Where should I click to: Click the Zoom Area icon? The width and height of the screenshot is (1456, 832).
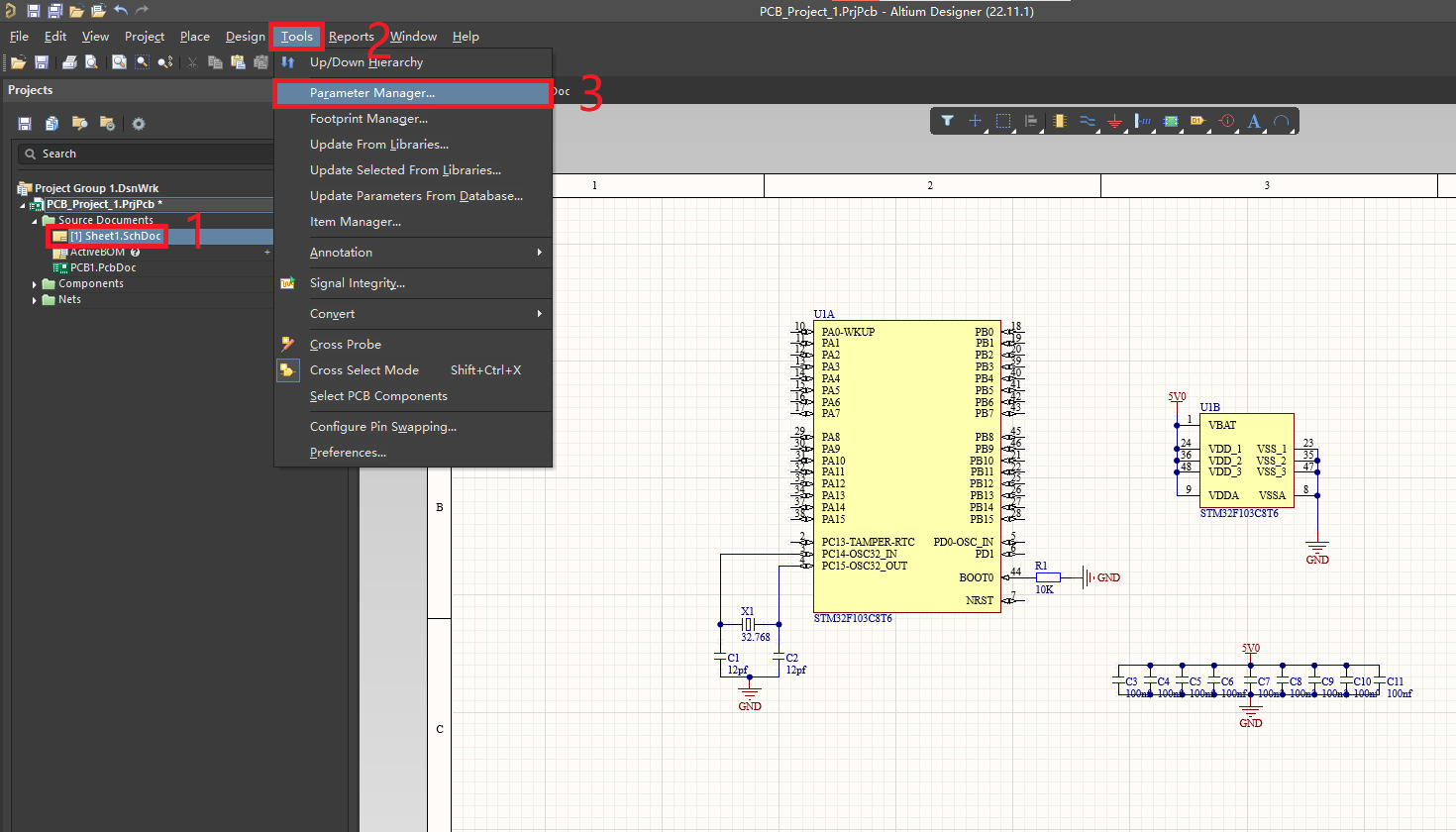click(x=143, y=62)
